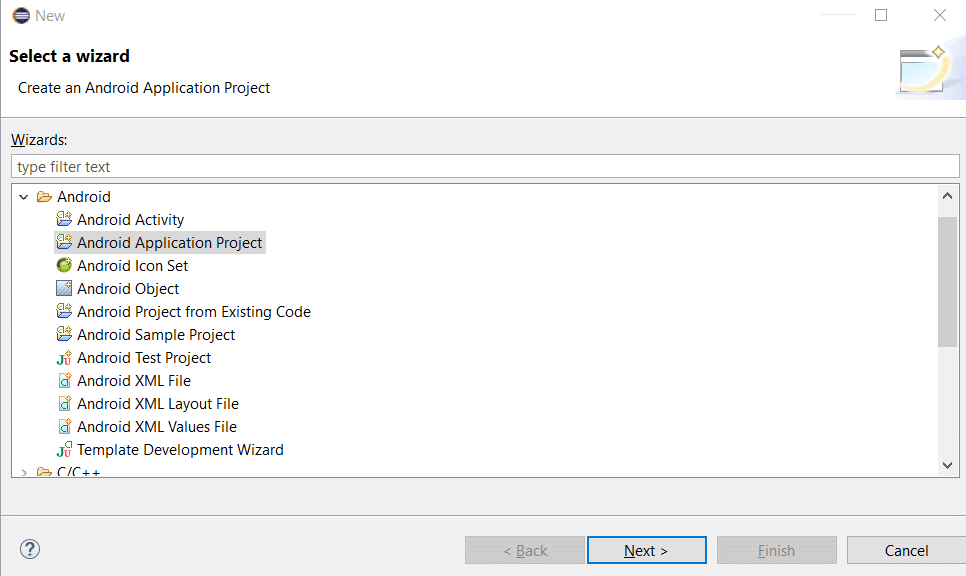Click the Next button
Screen dimensions: 966x576
pyautogui.click(x=647, y=550)
